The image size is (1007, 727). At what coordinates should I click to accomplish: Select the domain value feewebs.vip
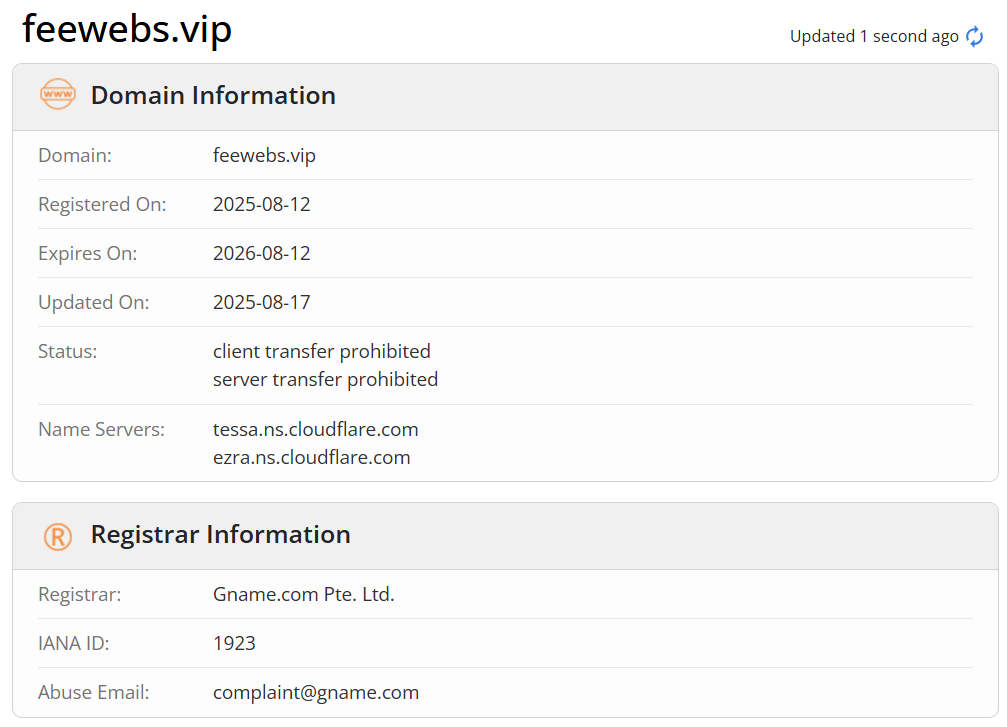[264, 155]
